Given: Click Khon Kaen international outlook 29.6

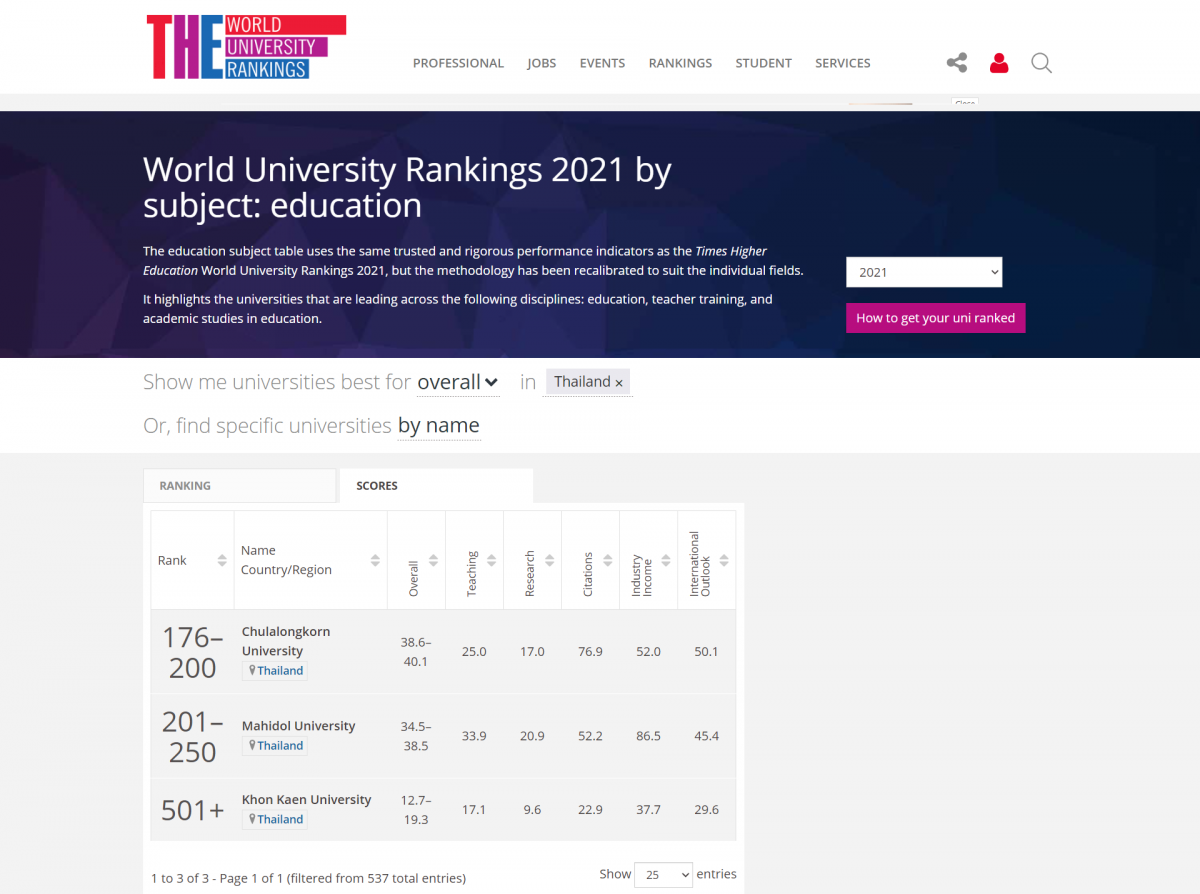Looking at the screenshot, I should 707,810.
